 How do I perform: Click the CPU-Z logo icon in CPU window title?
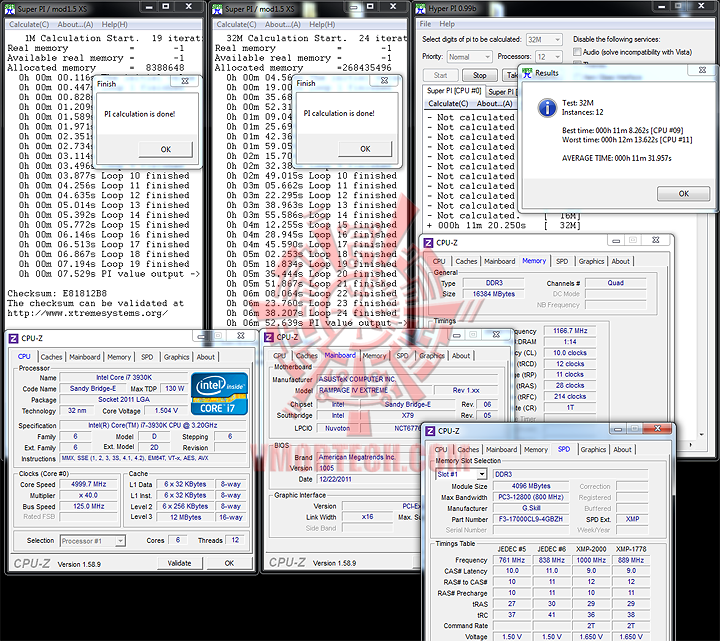[14, 338]
